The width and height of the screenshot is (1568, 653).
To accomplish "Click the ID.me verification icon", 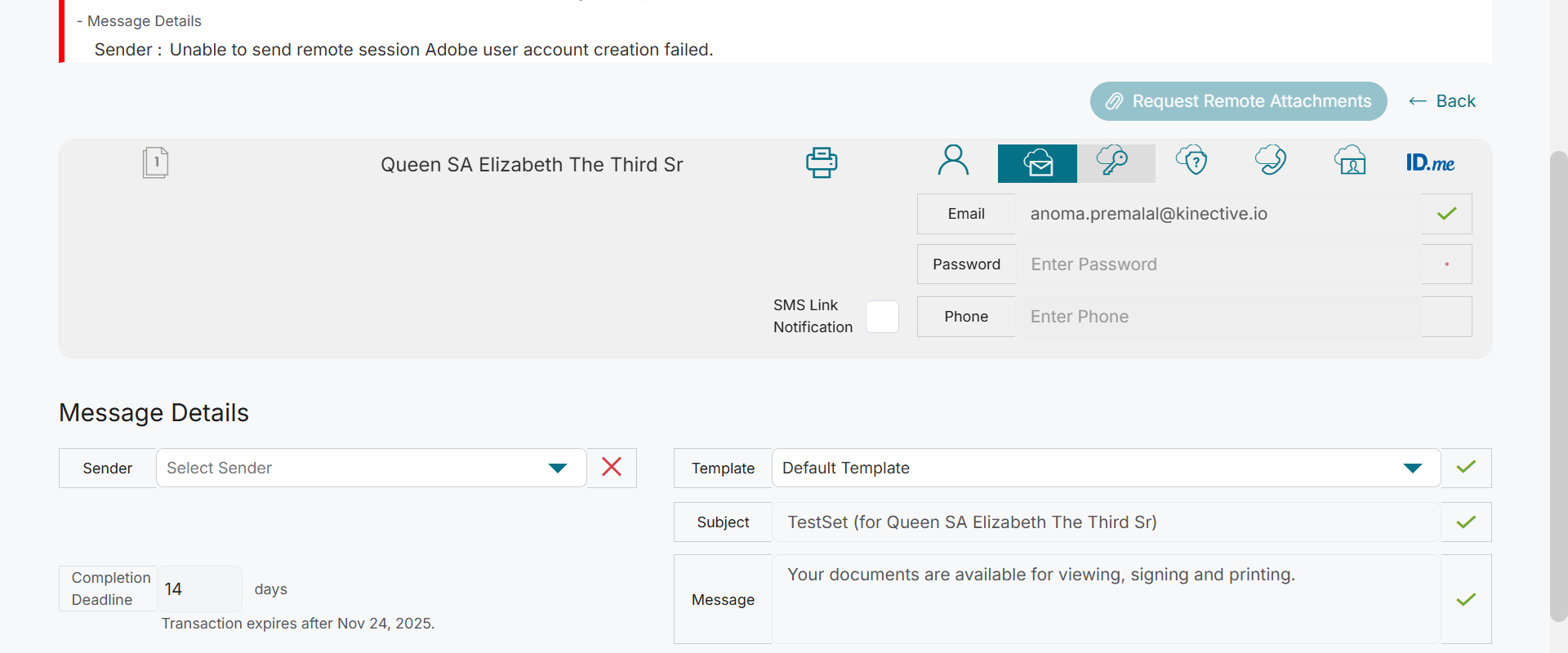I will tap(1430, 162).
